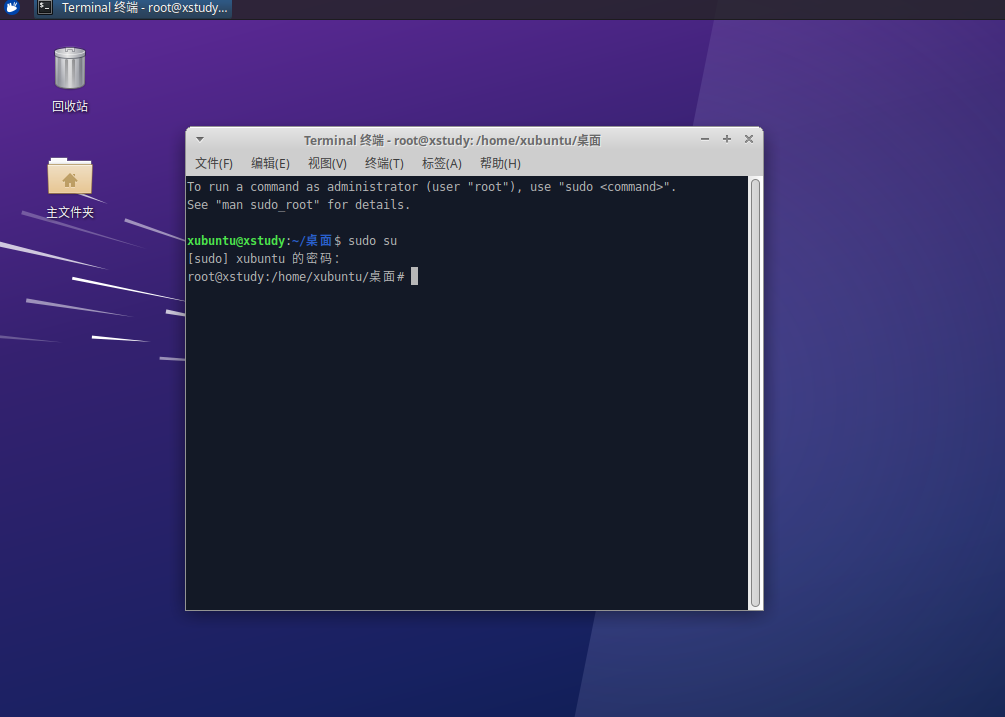Click the 回收站 label under the trash

coord(70,106)
